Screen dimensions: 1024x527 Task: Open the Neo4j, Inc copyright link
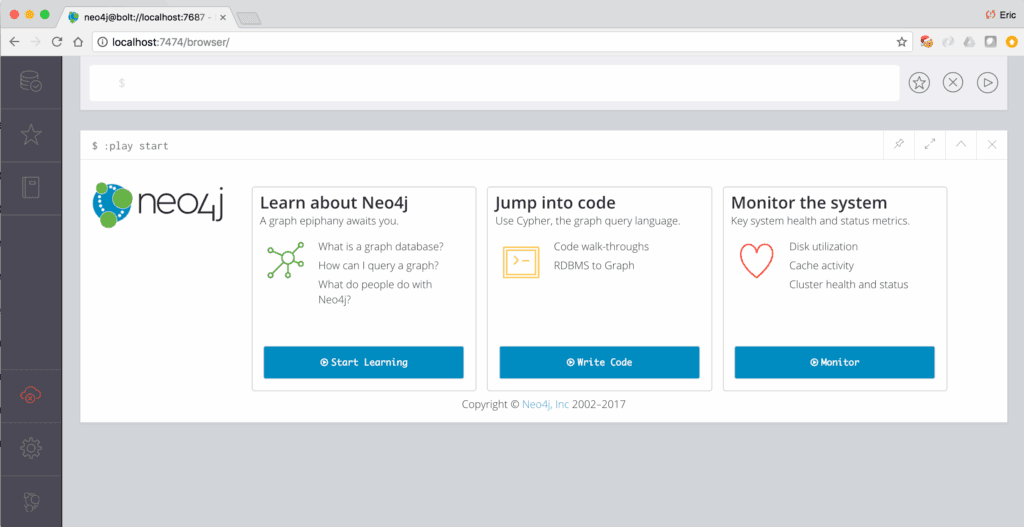pos(545,404)
